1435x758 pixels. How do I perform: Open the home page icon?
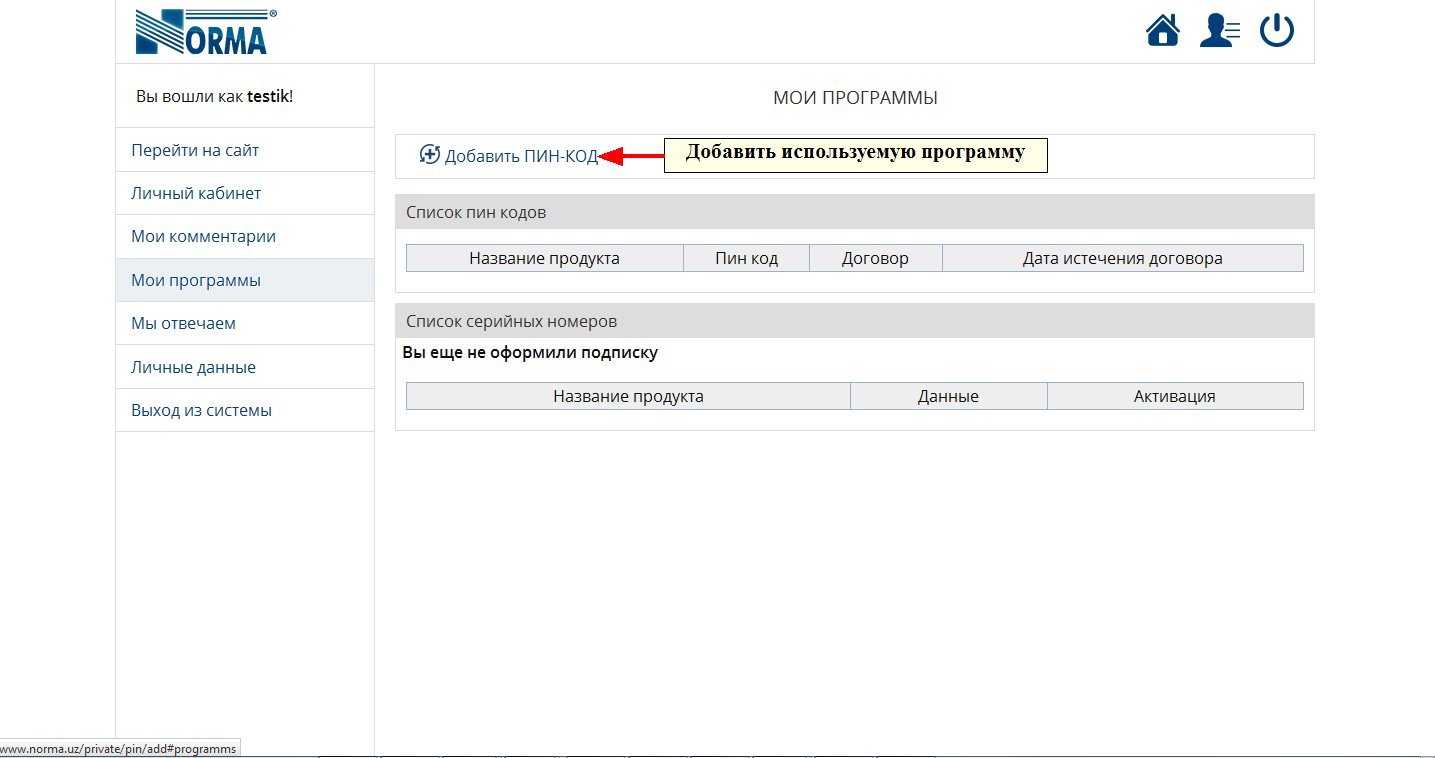(1162, 30)
